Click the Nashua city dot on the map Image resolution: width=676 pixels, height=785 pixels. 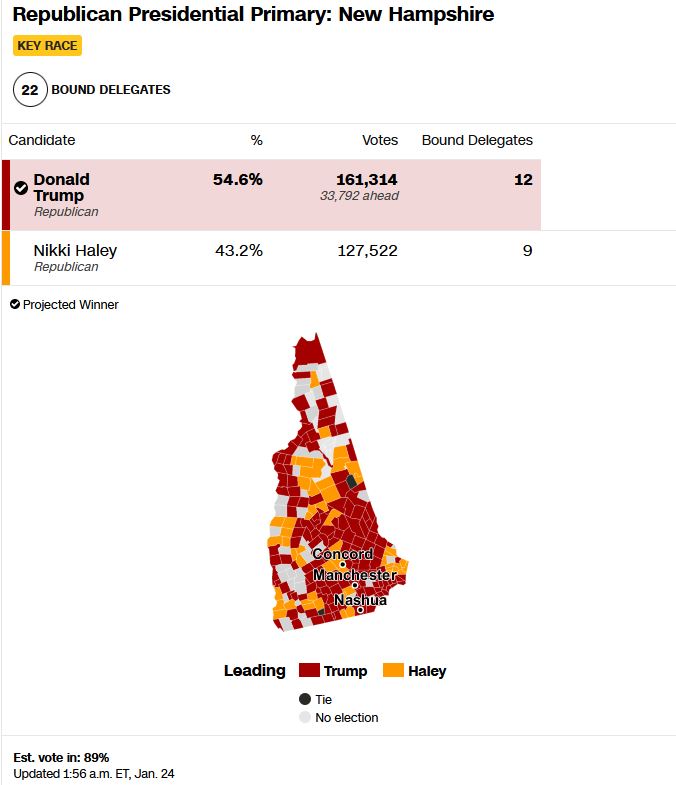pyautogui.click(x=361, y=610)
